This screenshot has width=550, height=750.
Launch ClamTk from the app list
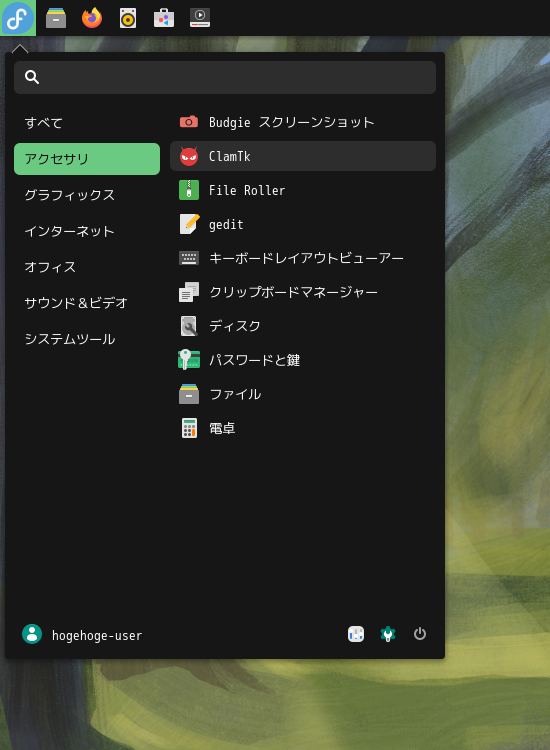click(x=303, y=156)
